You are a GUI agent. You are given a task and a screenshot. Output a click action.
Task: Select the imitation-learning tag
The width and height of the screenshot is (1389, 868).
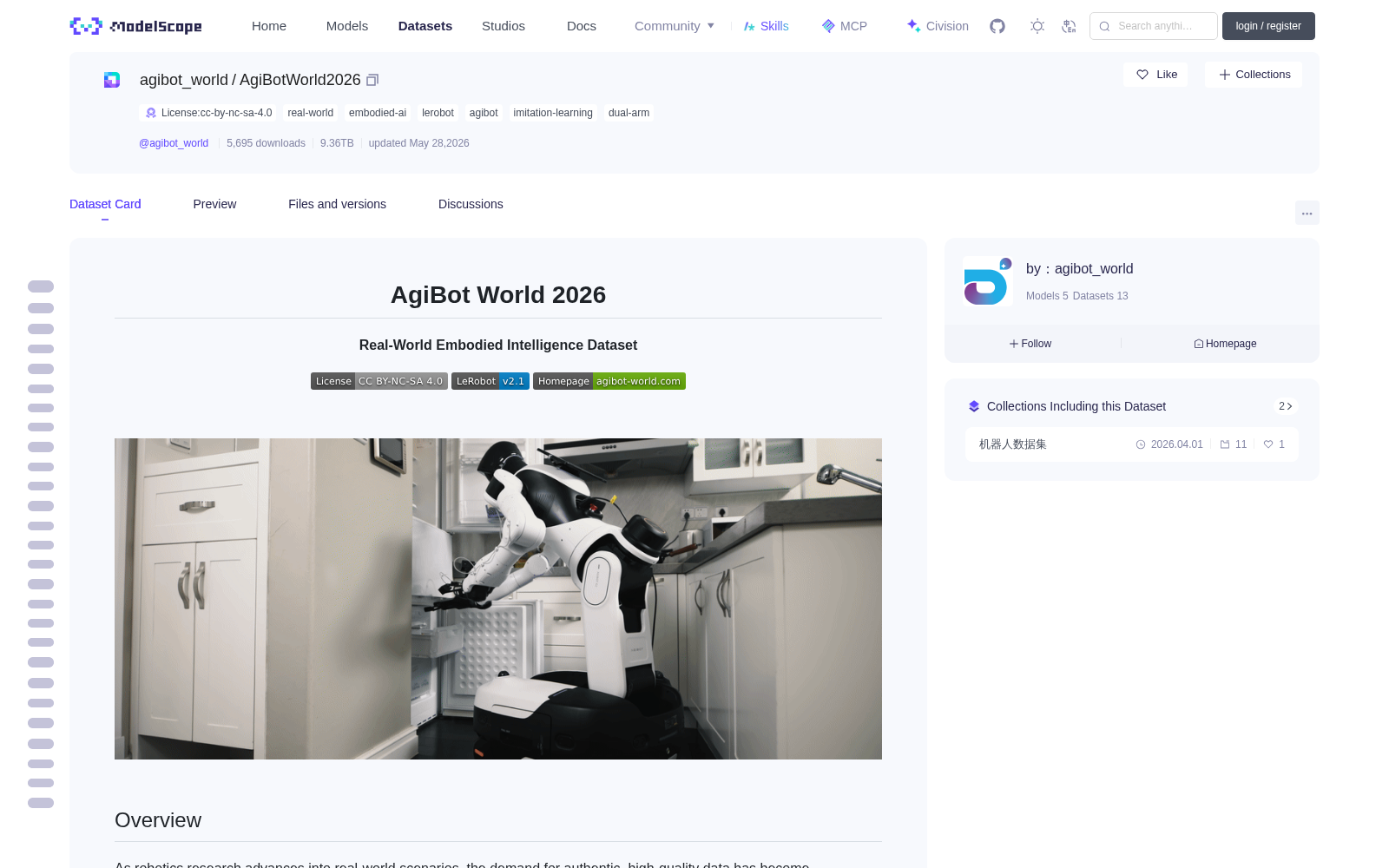click(553, 113)
